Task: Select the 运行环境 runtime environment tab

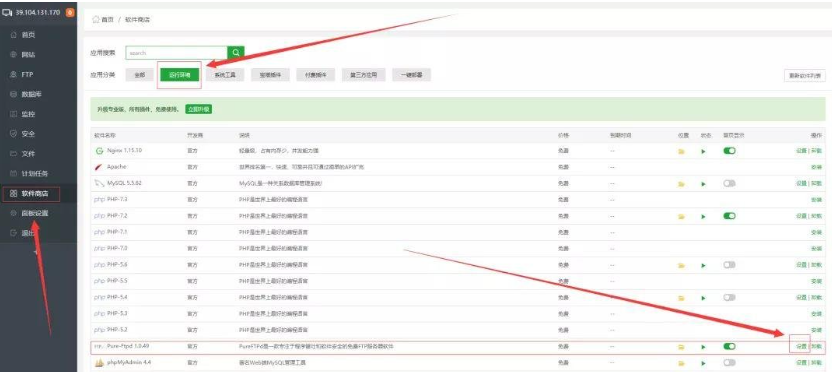Action: coord(179,75)
